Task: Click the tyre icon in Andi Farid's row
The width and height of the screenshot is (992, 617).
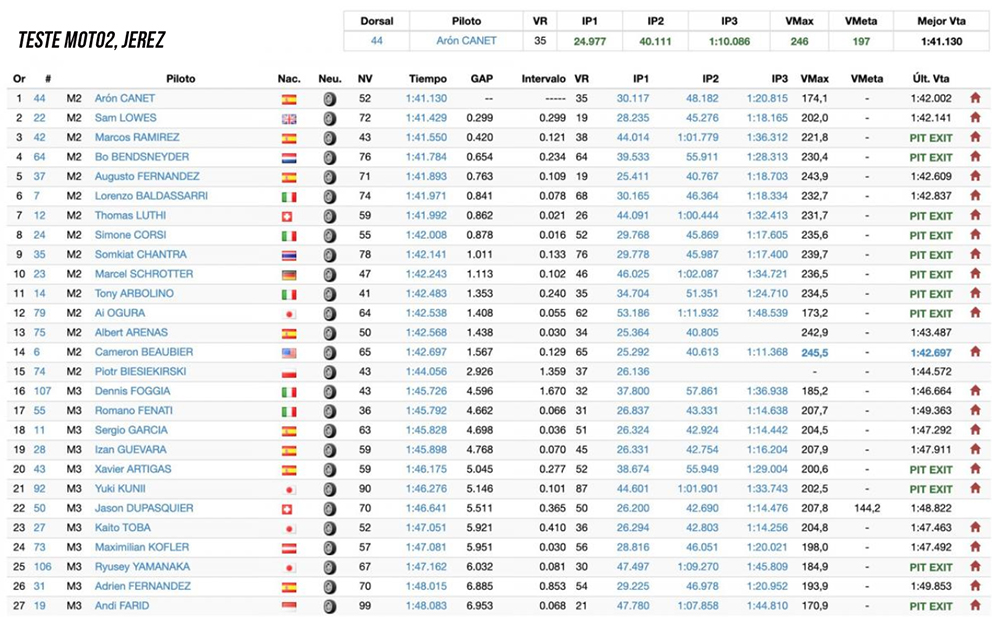Action: (330, 606)
